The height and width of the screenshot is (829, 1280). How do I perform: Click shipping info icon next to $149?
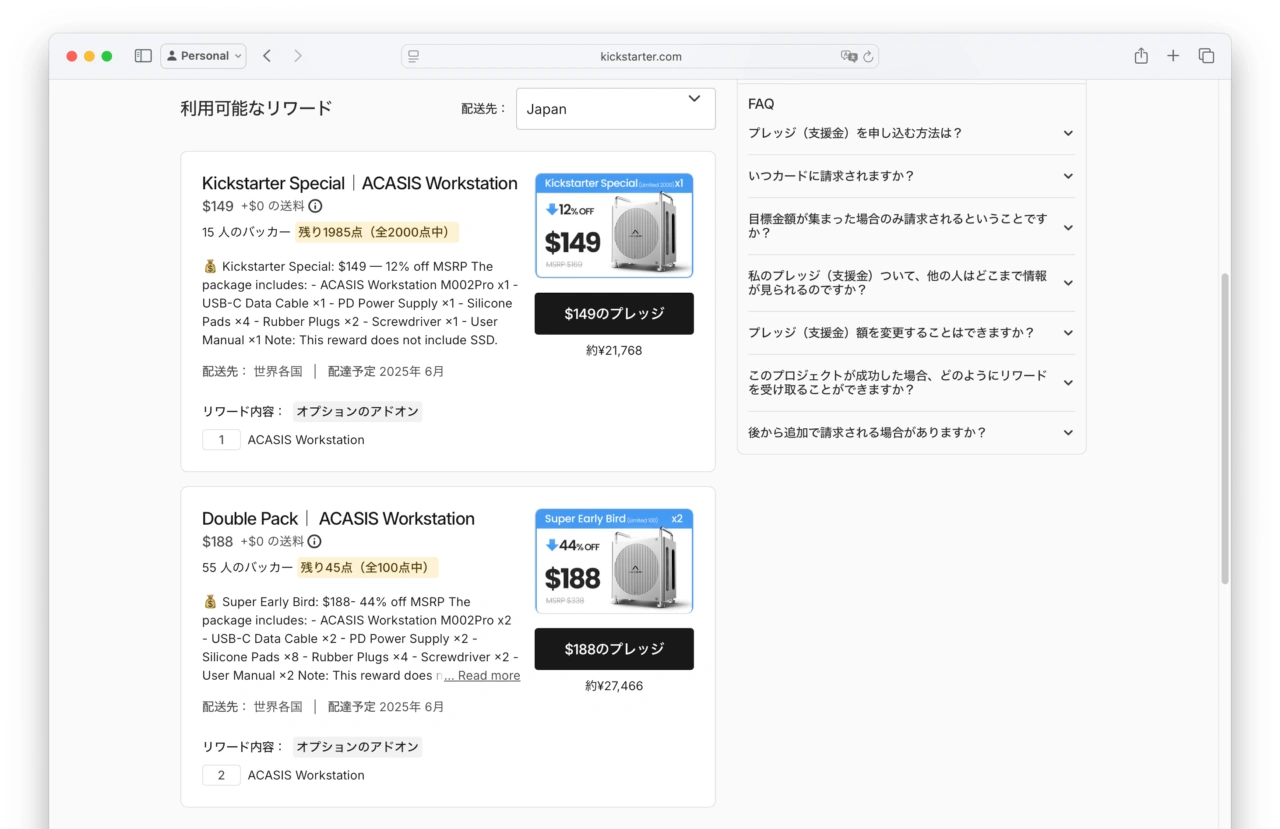tap(315, 206)
